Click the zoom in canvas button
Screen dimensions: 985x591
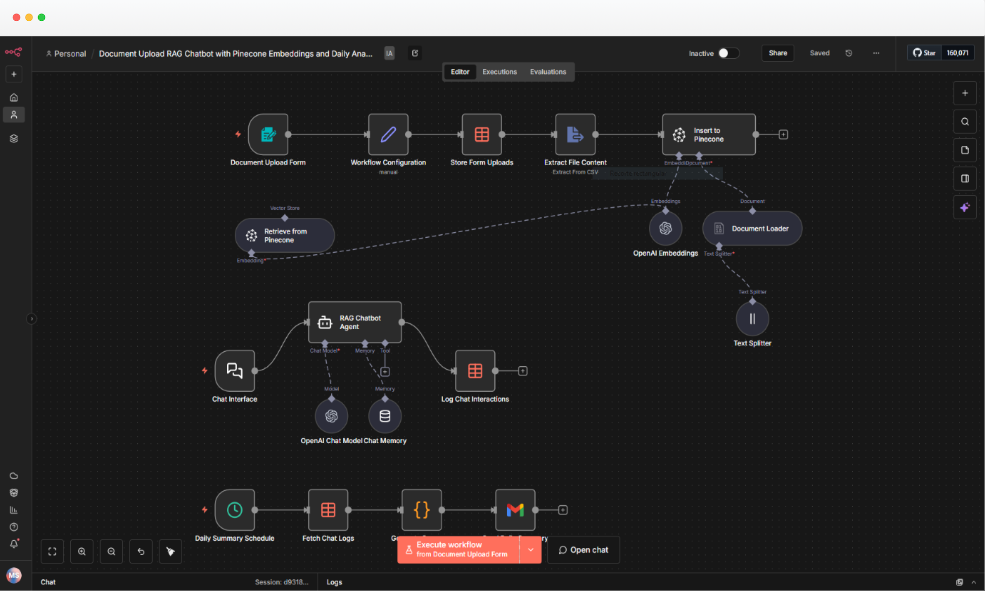click(82, 551)
